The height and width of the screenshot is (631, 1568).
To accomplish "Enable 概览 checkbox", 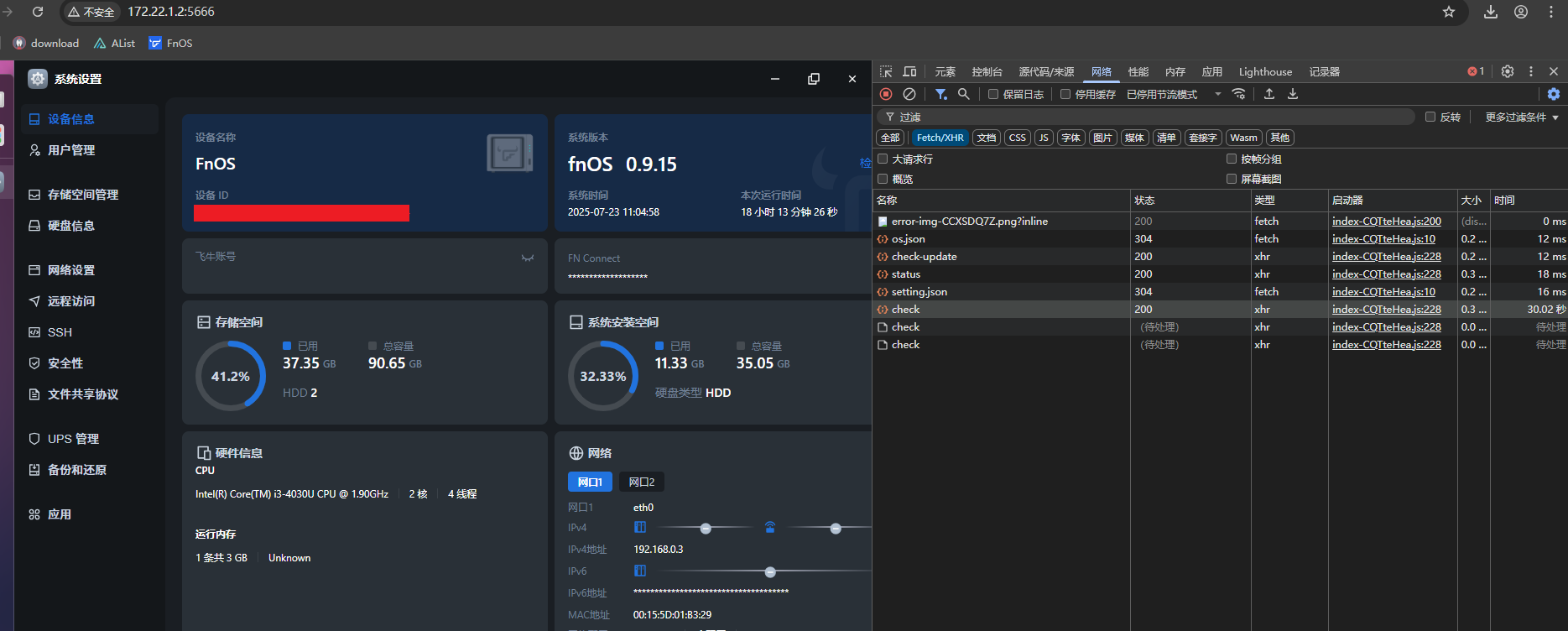I will point(883,179).
